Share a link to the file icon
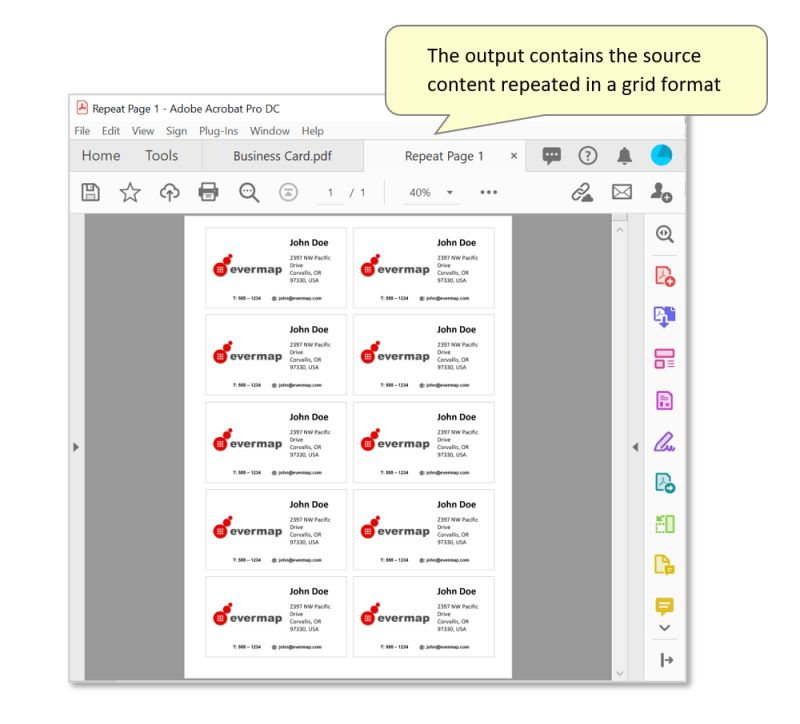 [x=582, y=192]
